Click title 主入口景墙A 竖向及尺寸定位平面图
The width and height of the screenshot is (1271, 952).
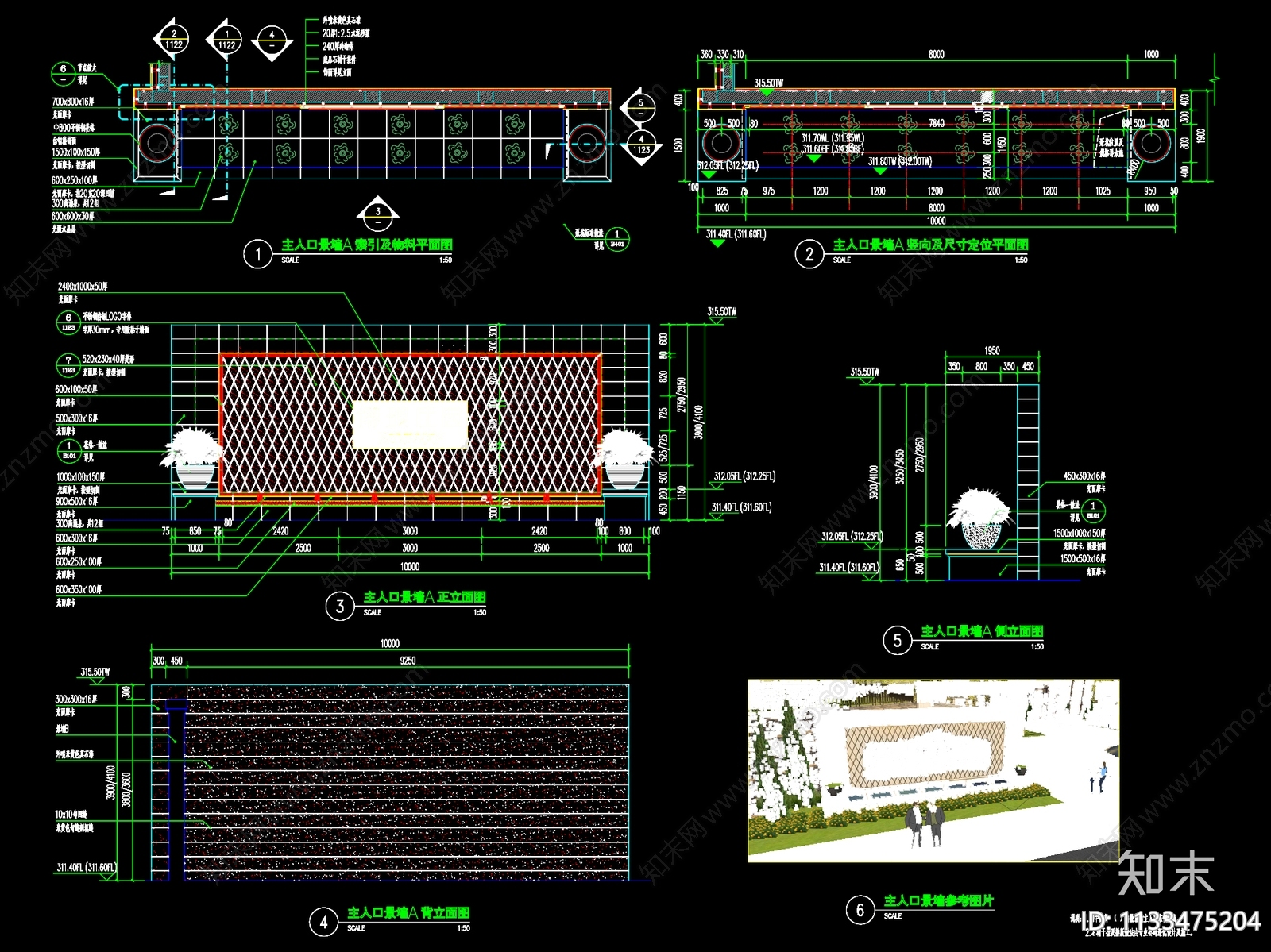click(x=931, y=245)
